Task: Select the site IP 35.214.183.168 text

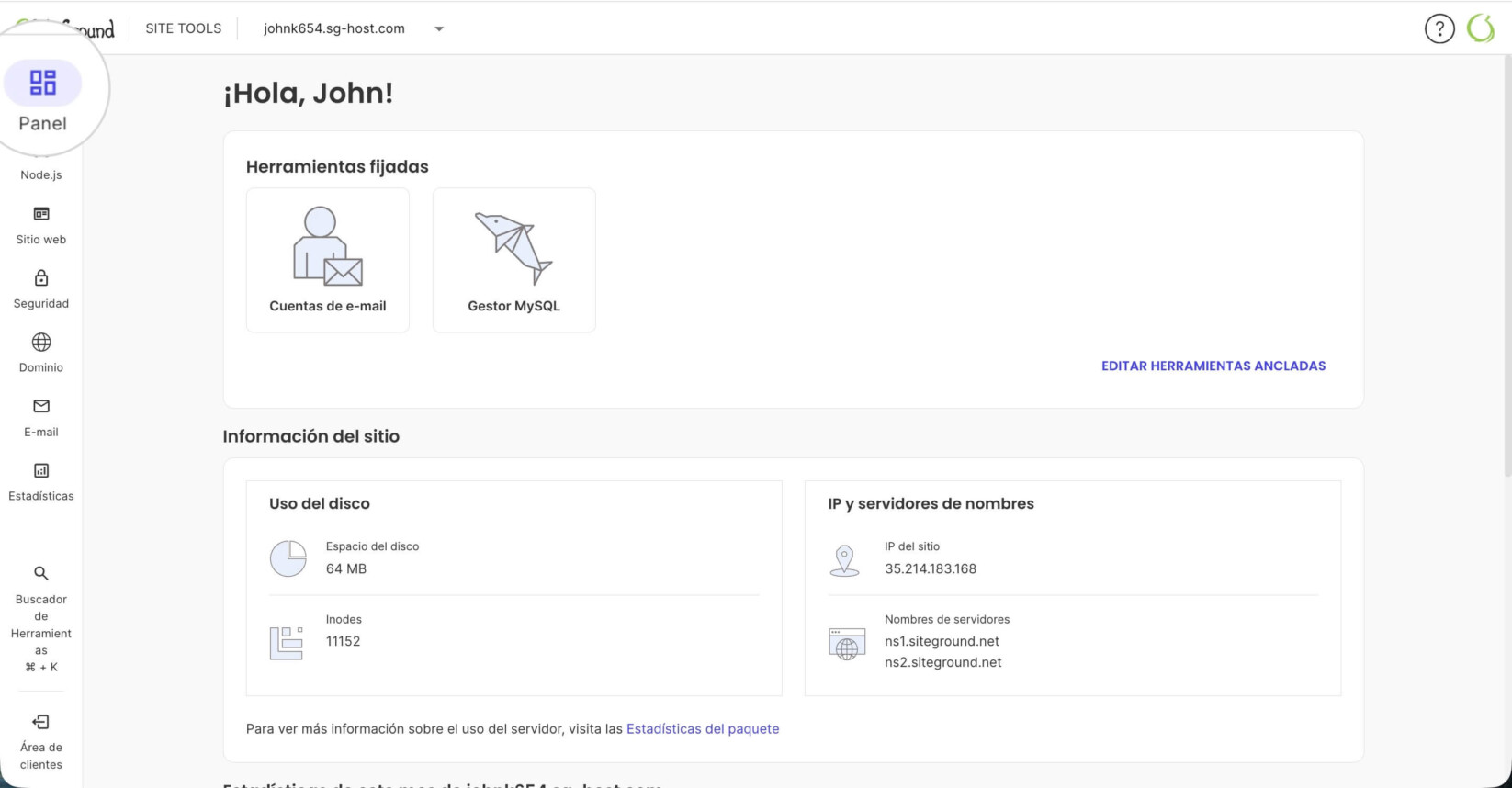Action: point(931,568)
